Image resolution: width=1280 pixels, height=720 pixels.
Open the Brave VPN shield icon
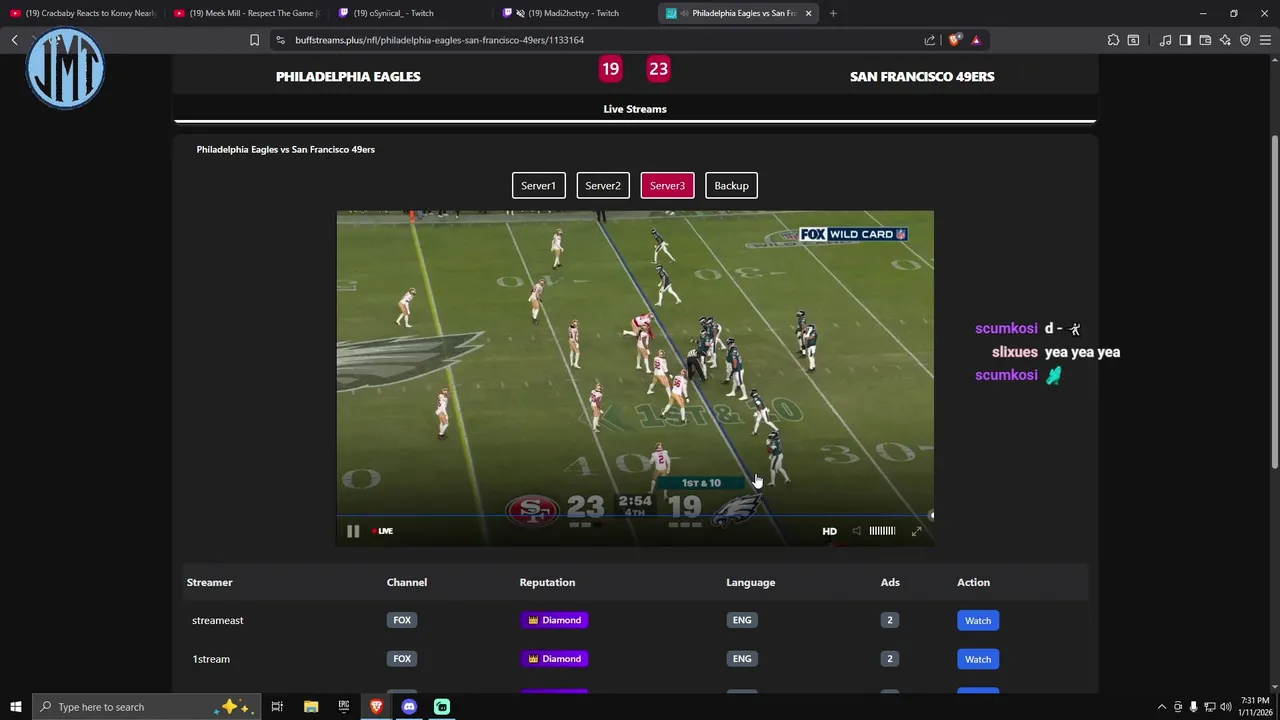[x=1245, y=40]
